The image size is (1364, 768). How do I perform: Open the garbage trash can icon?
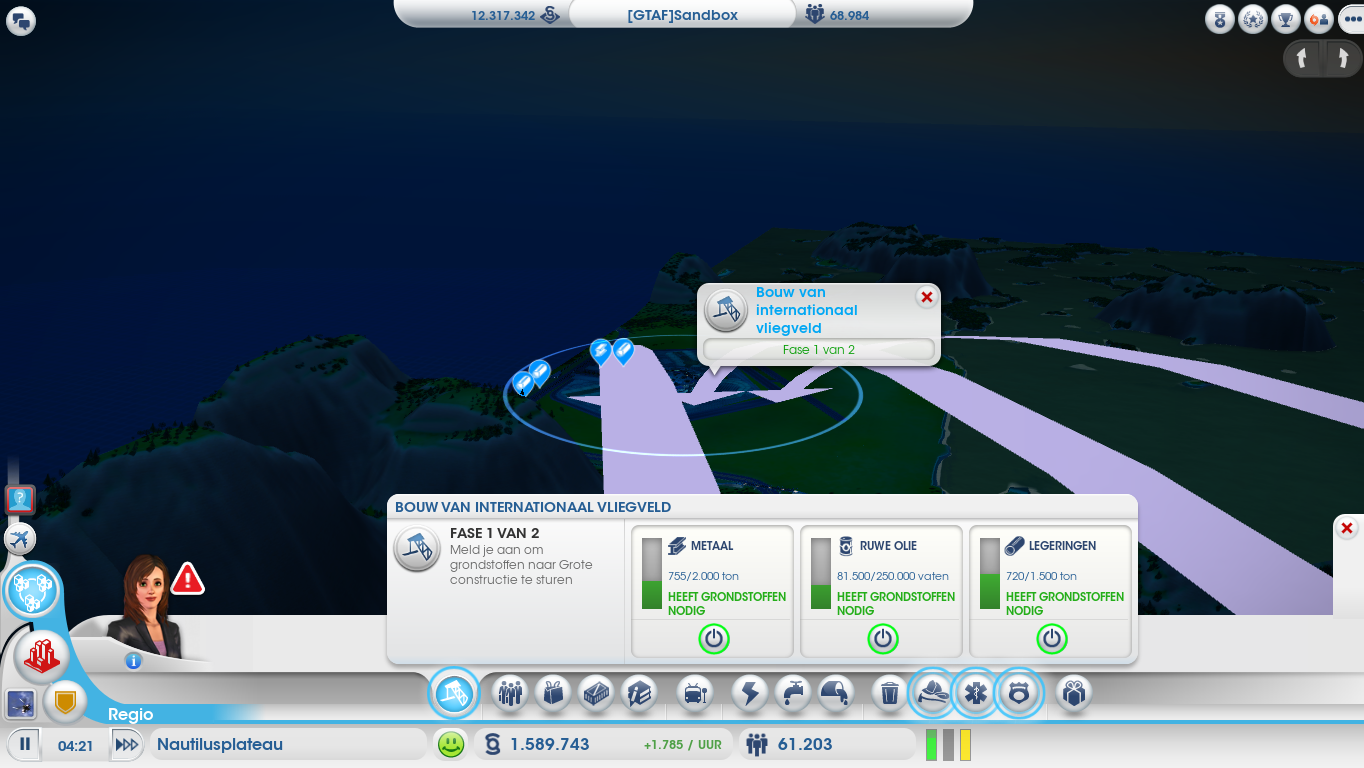pyautogui.click(x=889, y=692)
